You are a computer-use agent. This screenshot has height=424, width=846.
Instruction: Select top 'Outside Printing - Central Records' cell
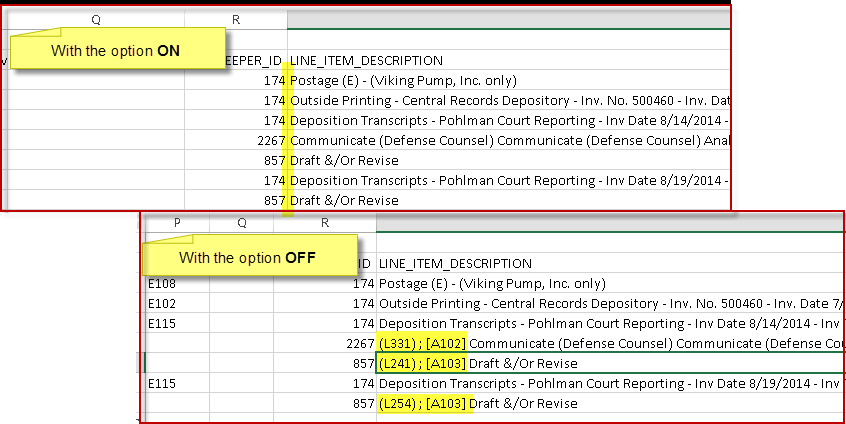coord(509,100)
